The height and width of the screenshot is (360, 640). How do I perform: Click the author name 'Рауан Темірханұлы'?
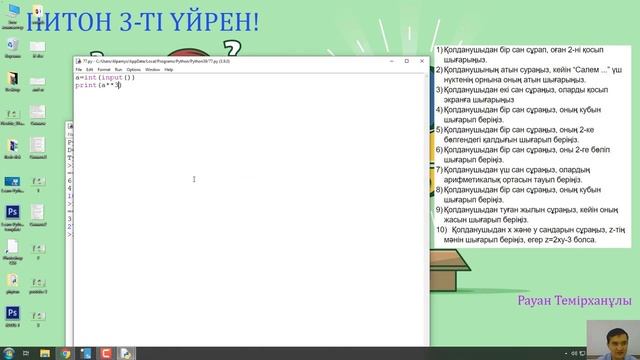click(574, 301)
